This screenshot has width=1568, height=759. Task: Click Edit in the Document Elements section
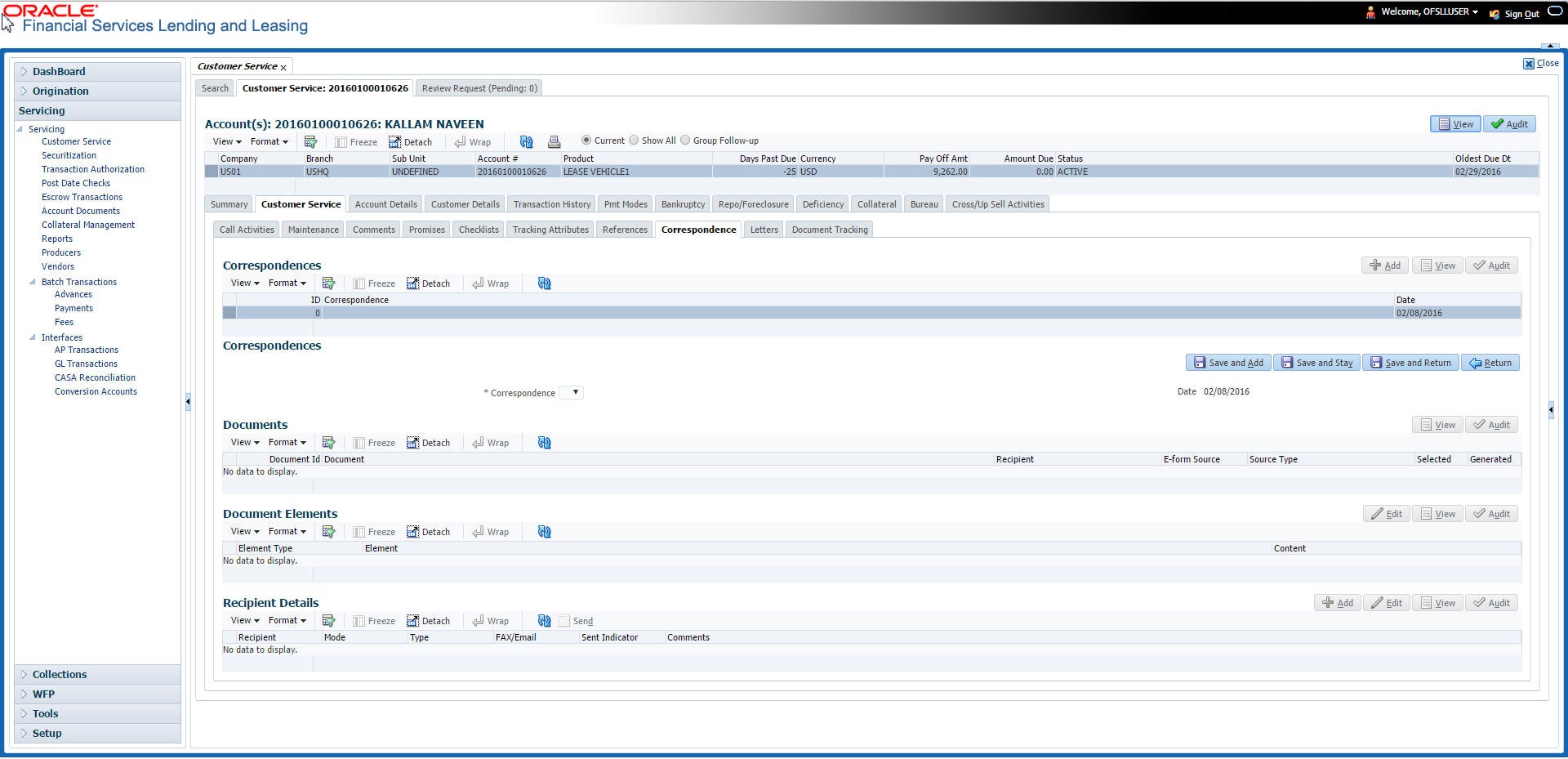point(1387,514)
